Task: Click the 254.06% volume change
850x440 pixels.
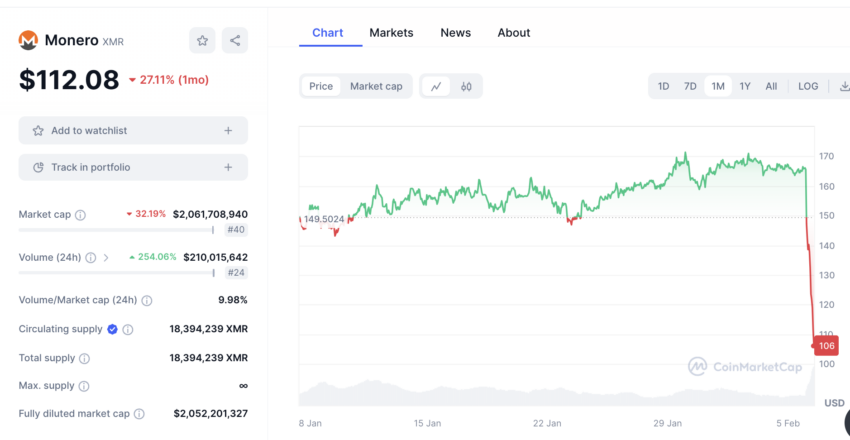Action: pos(153,257)
